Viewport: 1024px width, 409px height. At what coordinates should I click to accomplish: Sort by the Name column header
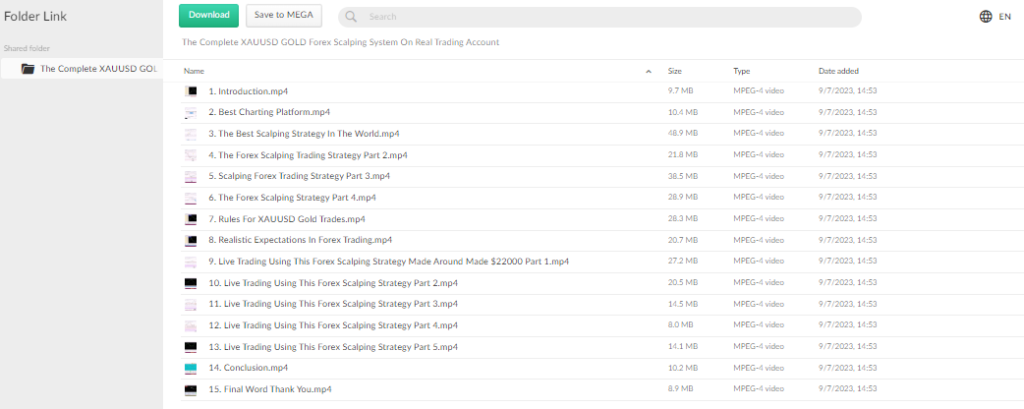point(194,71)
